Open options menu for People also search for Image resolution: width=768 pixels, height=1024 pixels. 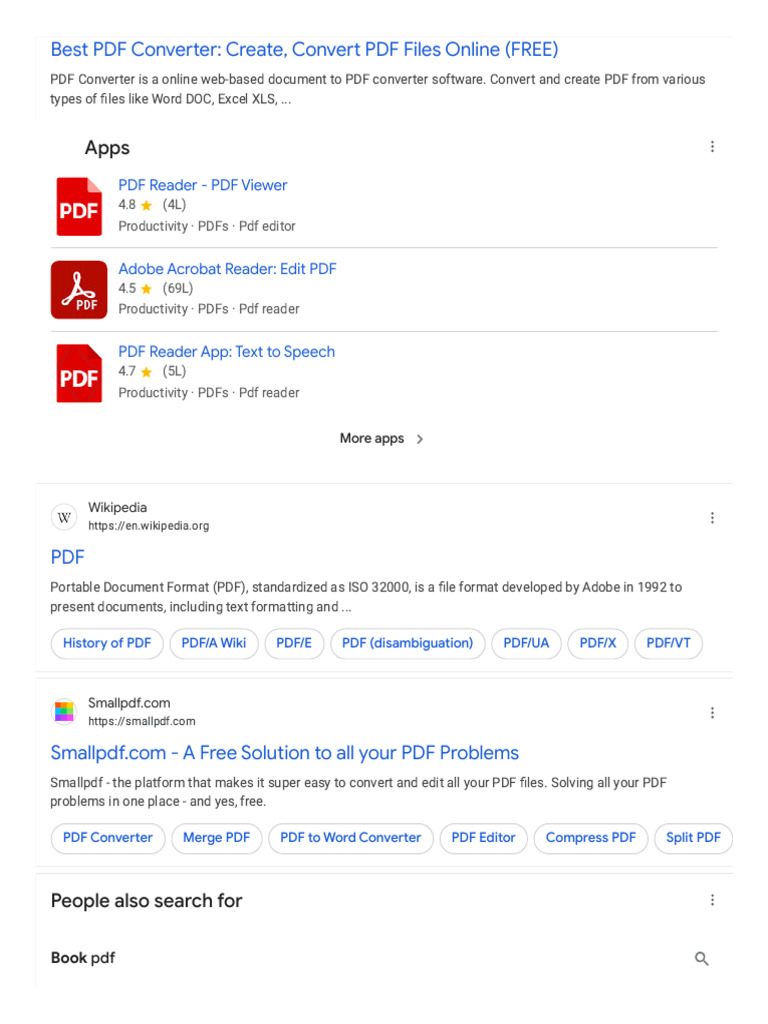pyautogui.click(x=712, y=900)
